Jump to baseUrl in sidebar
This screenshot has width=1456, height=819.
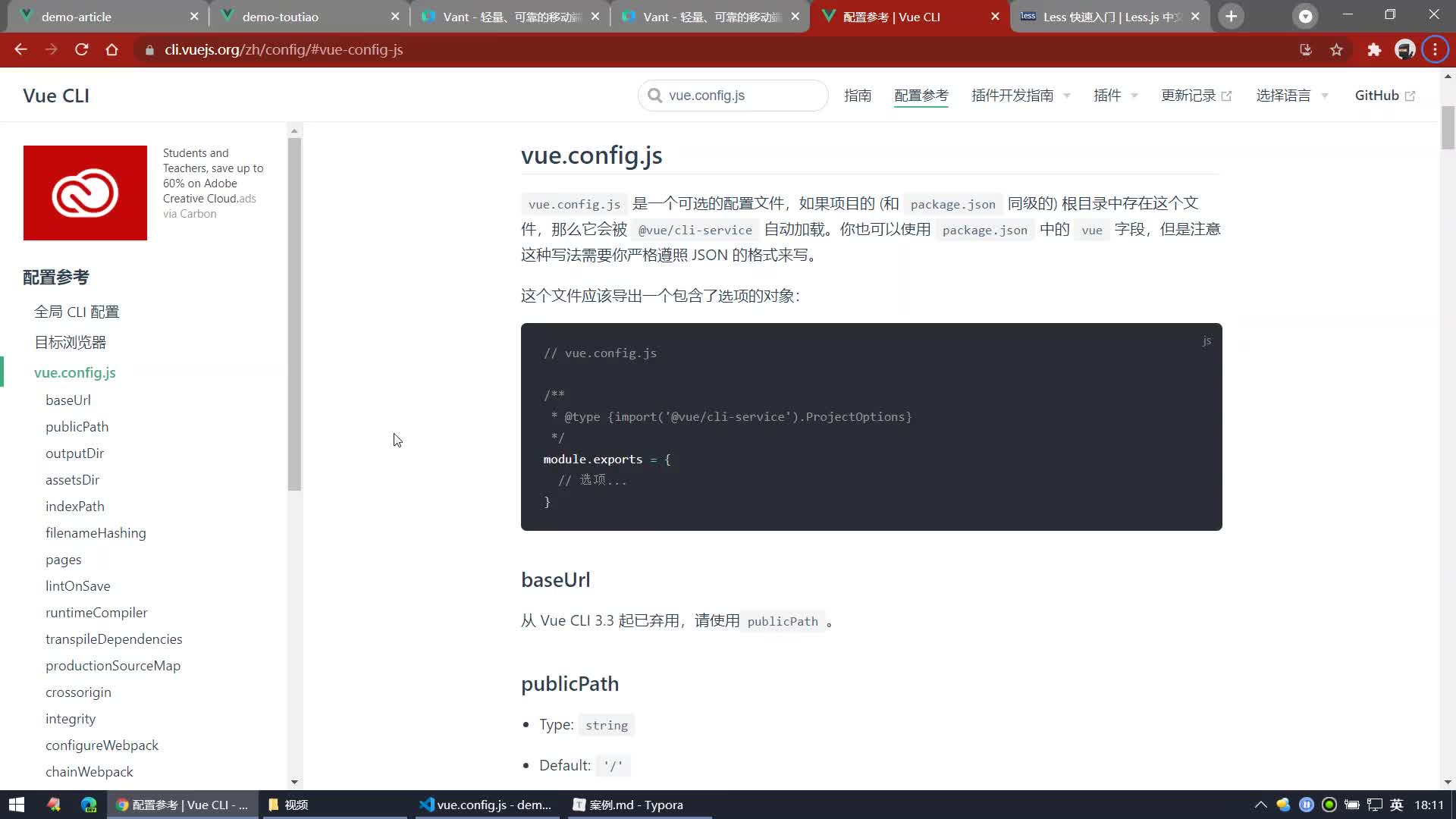pos(68,400)
